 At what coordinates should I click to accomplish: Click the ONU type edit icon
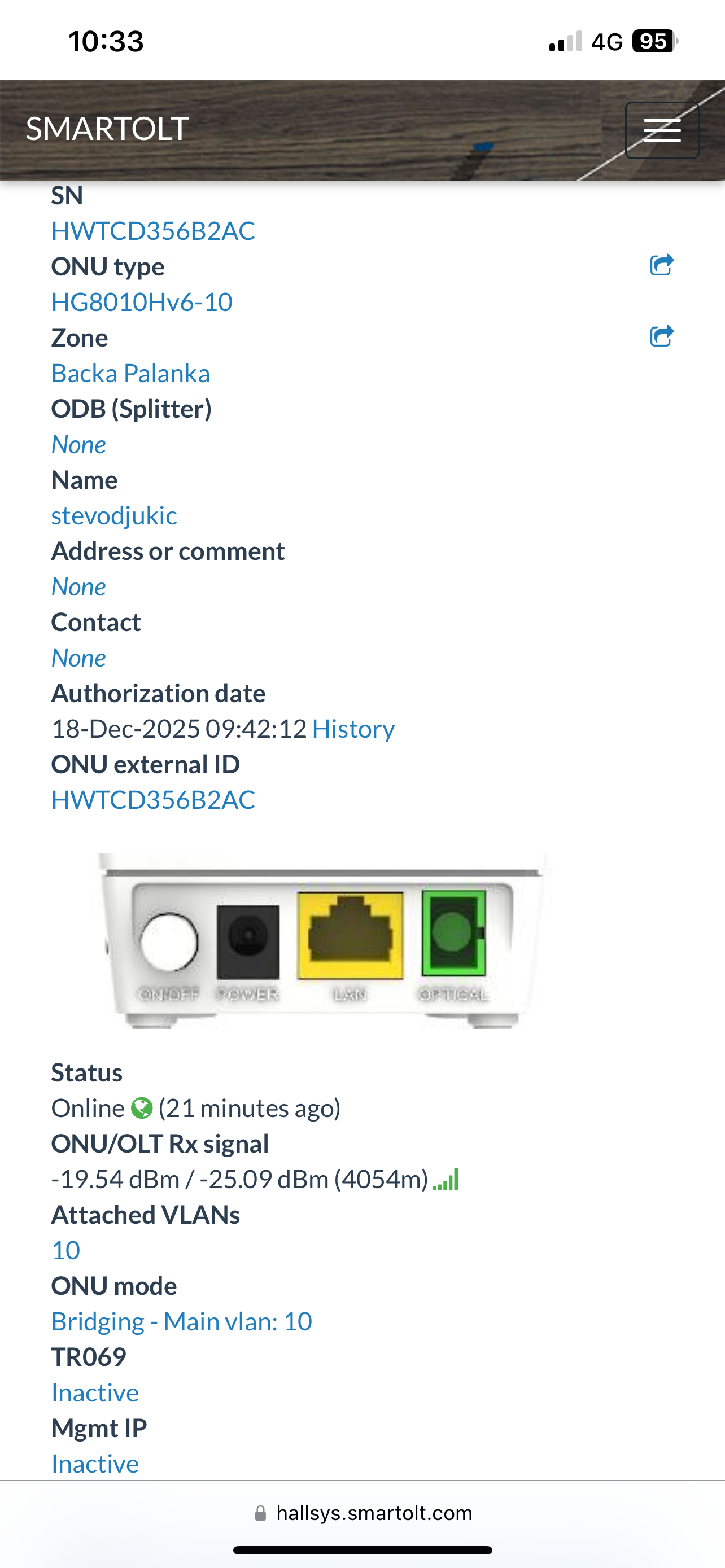662,265
